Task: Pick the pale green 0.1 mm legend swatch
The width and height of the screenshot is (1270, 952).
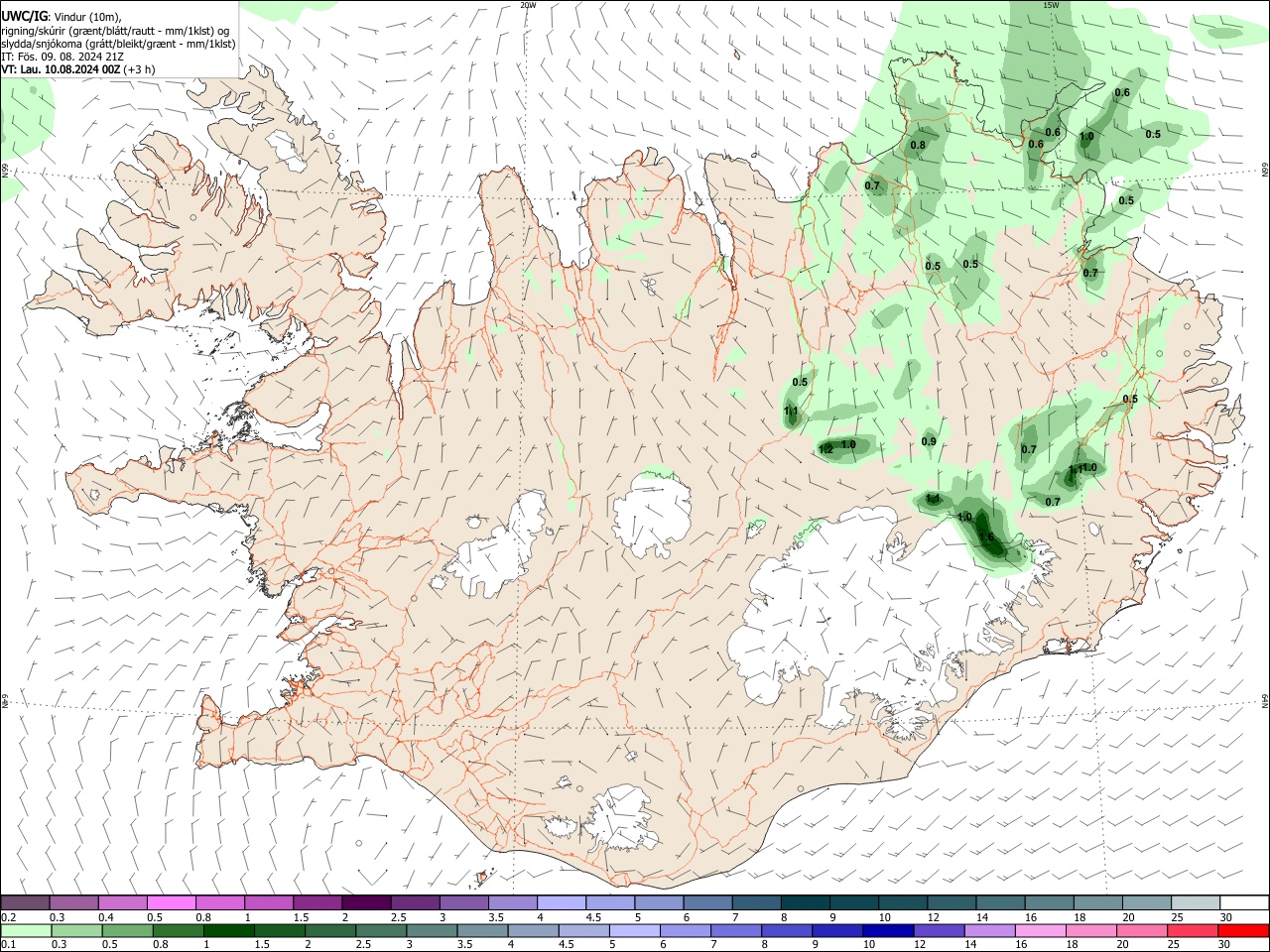Action: [26, 930]
